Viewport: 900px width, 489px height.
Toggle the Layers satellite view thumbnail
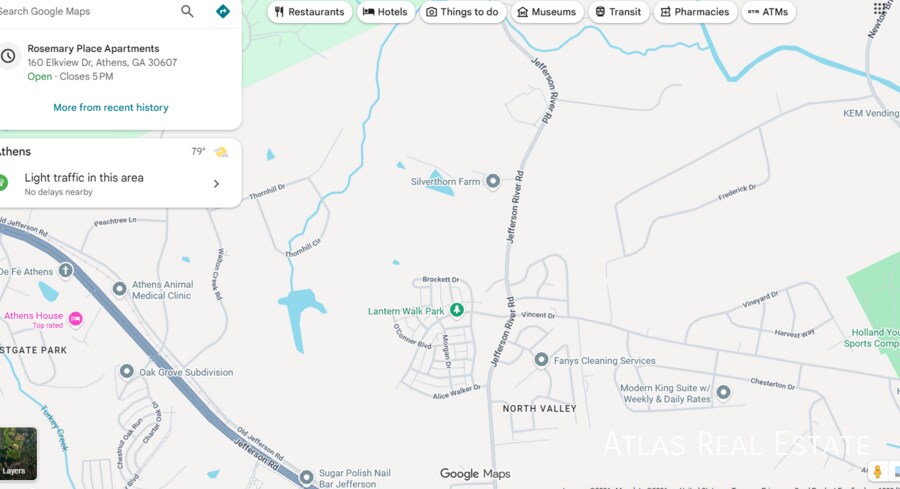pyautogui.click(x=17, y=453)
